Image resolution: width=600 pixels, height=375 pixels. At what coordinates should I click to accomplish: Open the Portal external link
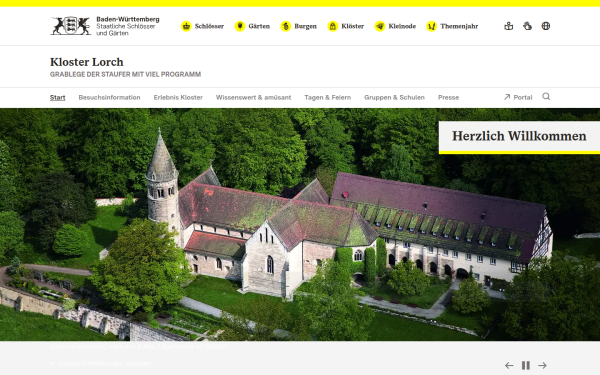518,97
